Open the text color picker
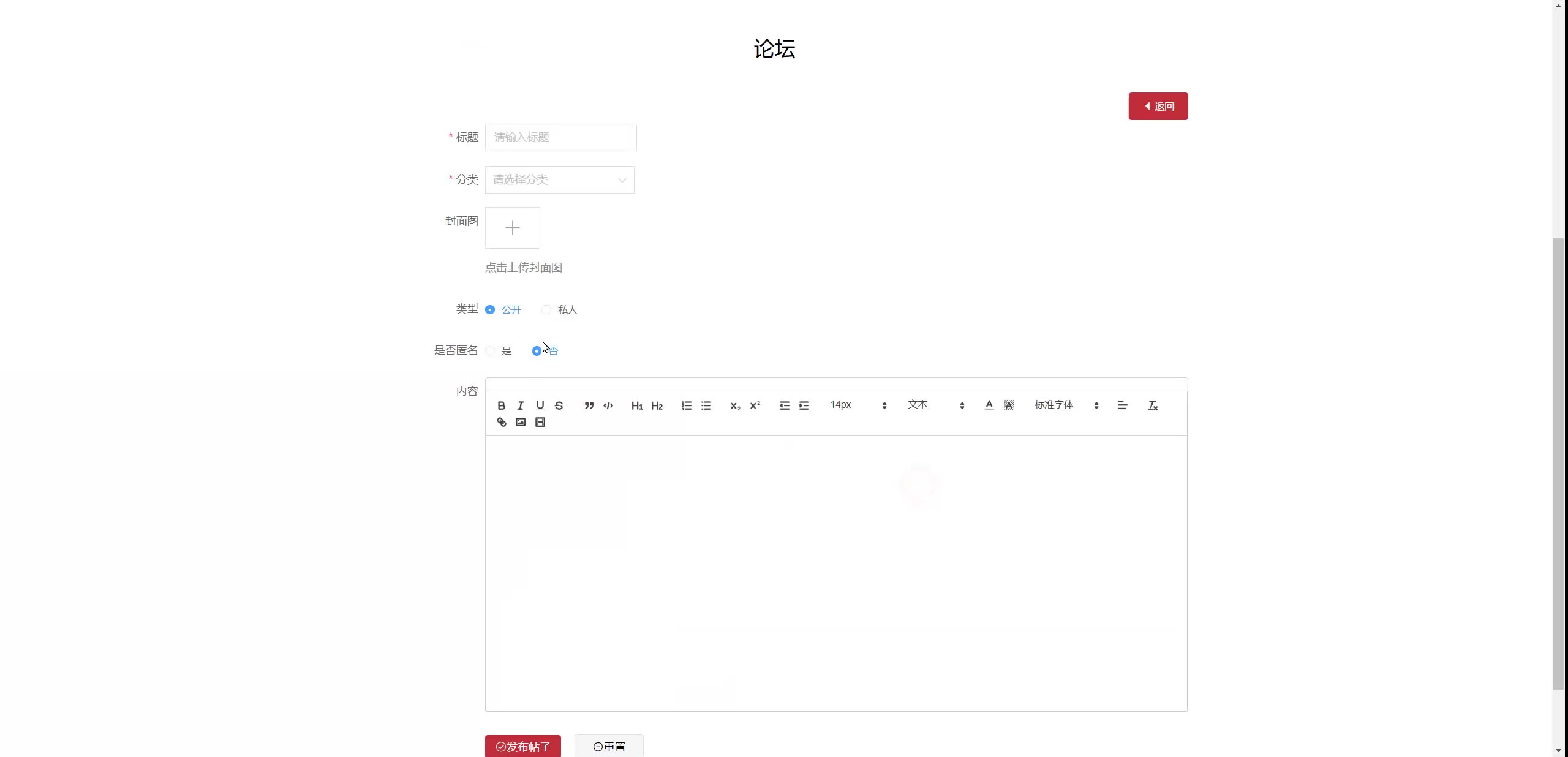Viewport: 1568px width, 757px height. pyautogui.click(x=989, y=405)
